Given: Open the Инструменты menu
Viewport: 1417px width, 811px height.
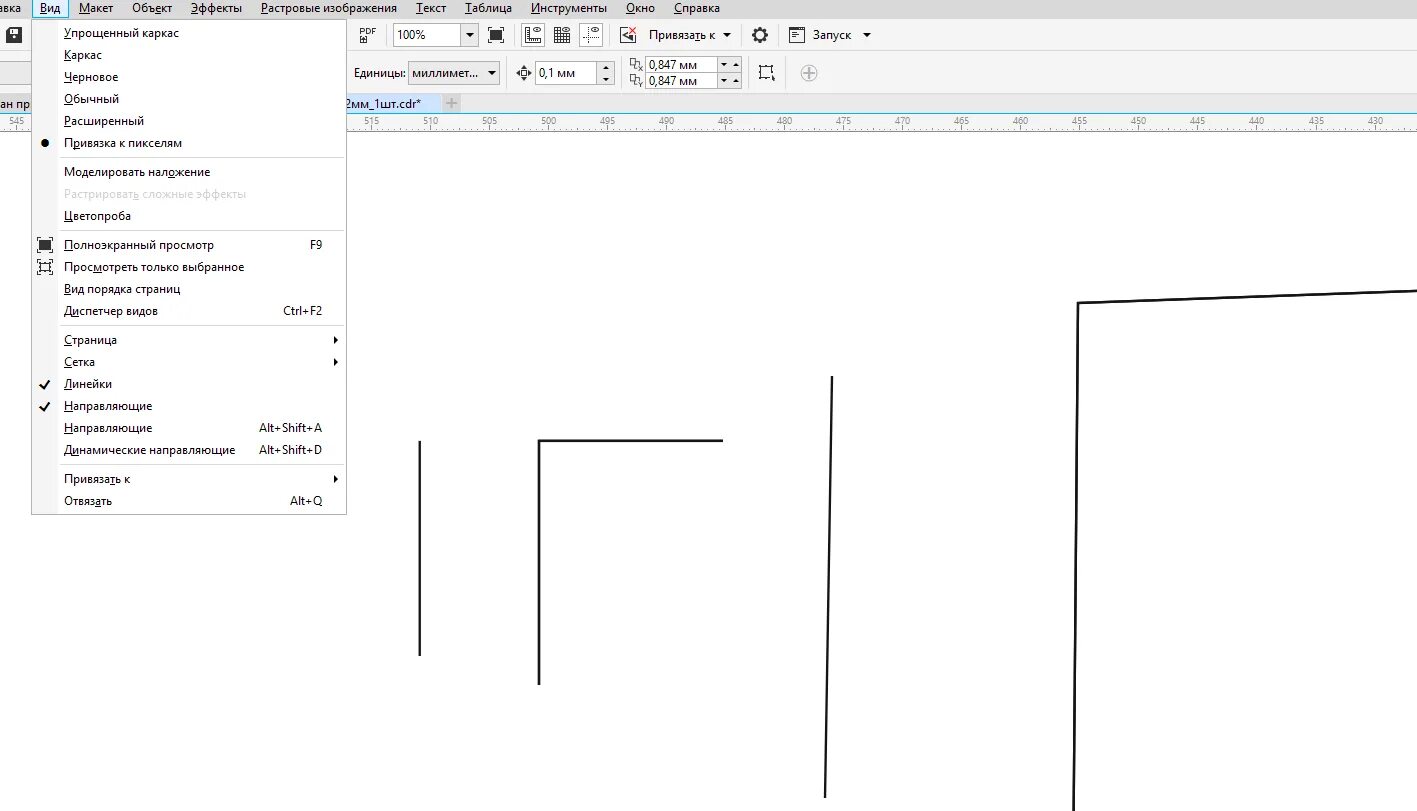Looking at the screenshot, I should point(568,8).
